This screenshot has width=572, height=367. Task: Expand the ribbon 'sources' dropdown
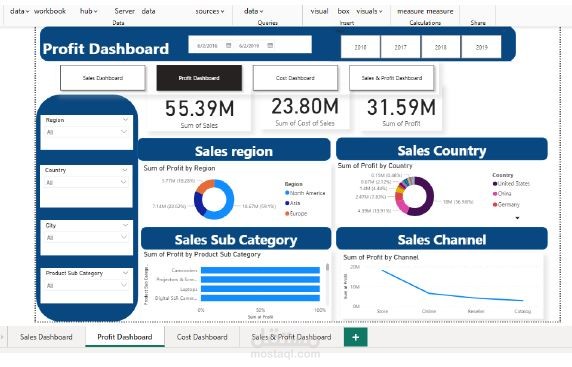[210, 11]
